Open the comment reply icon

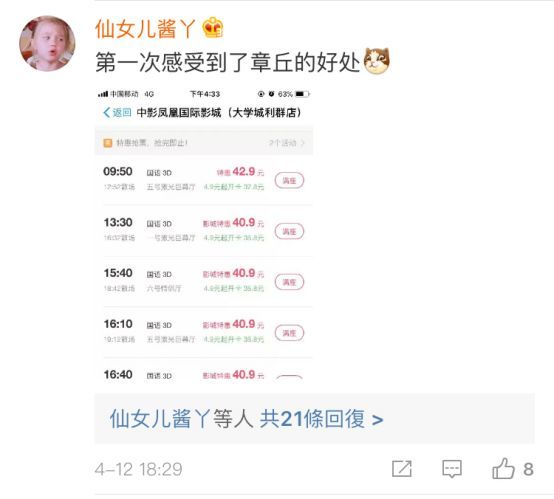tap(452, 469)
